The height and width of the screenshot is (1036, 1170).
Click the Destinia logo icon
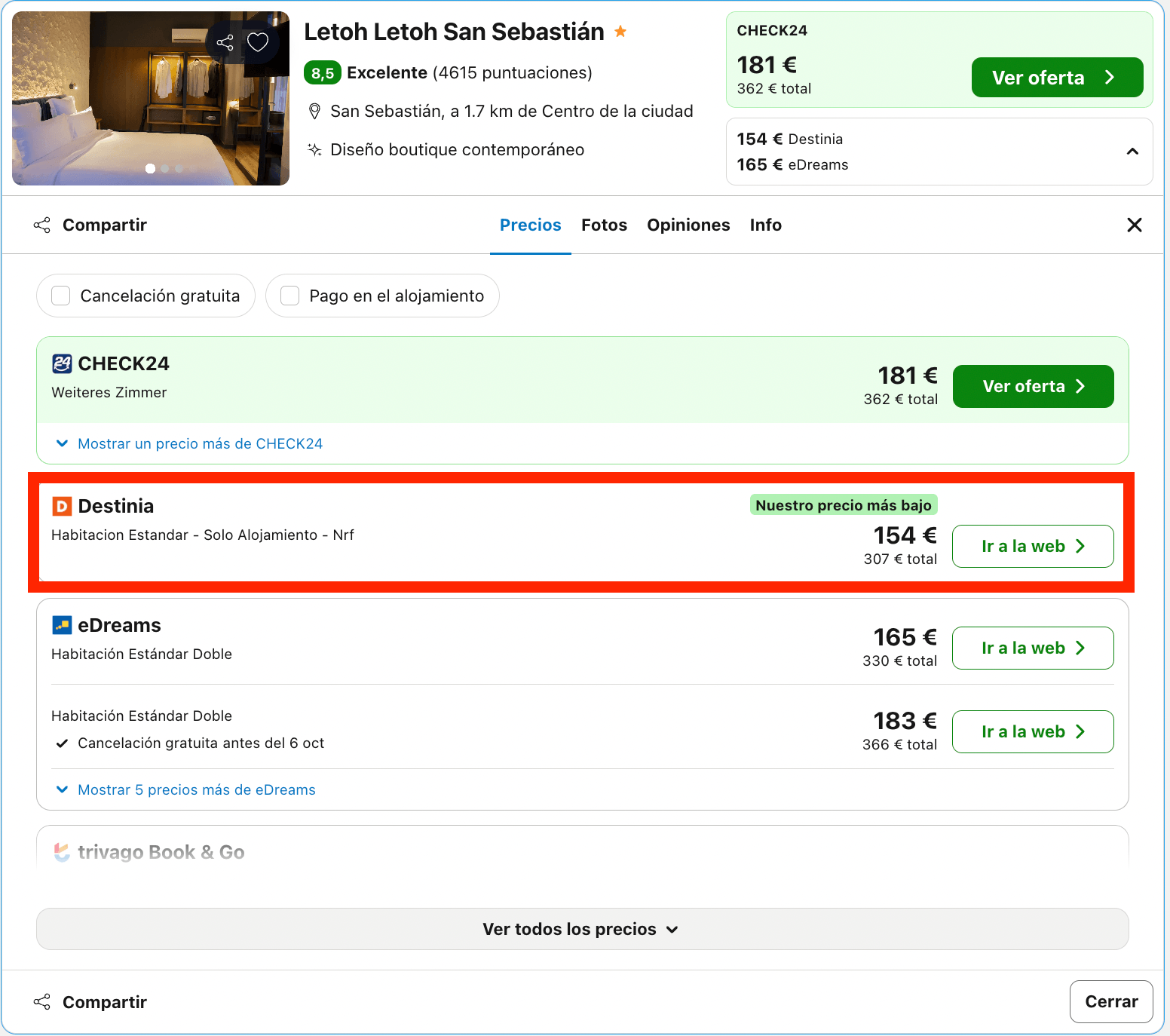pos(62,506)
